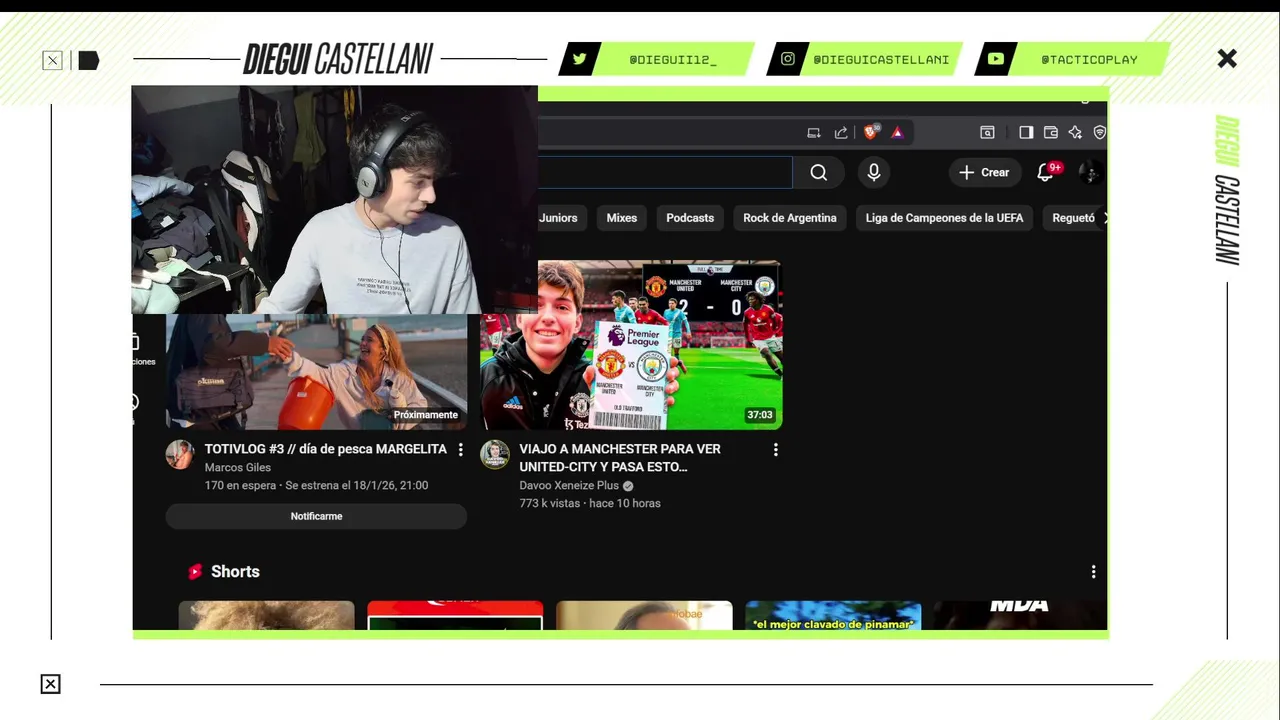1280x720 pixels.
Task: Open Davoo Xeneize Plus channel link
Action: coord(569,486)
